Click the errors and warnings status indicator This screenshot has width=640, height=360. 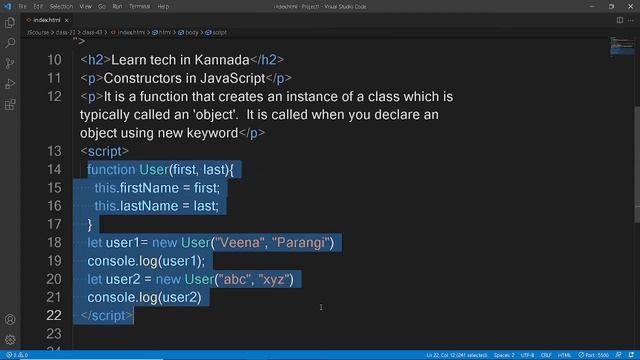coord(17,355)
